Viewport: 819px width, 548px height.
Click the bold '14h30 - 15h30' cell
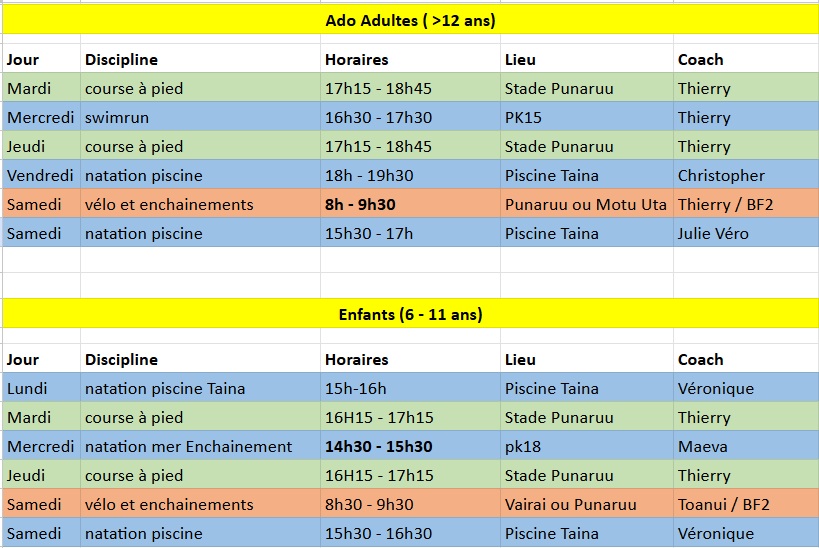410,446
